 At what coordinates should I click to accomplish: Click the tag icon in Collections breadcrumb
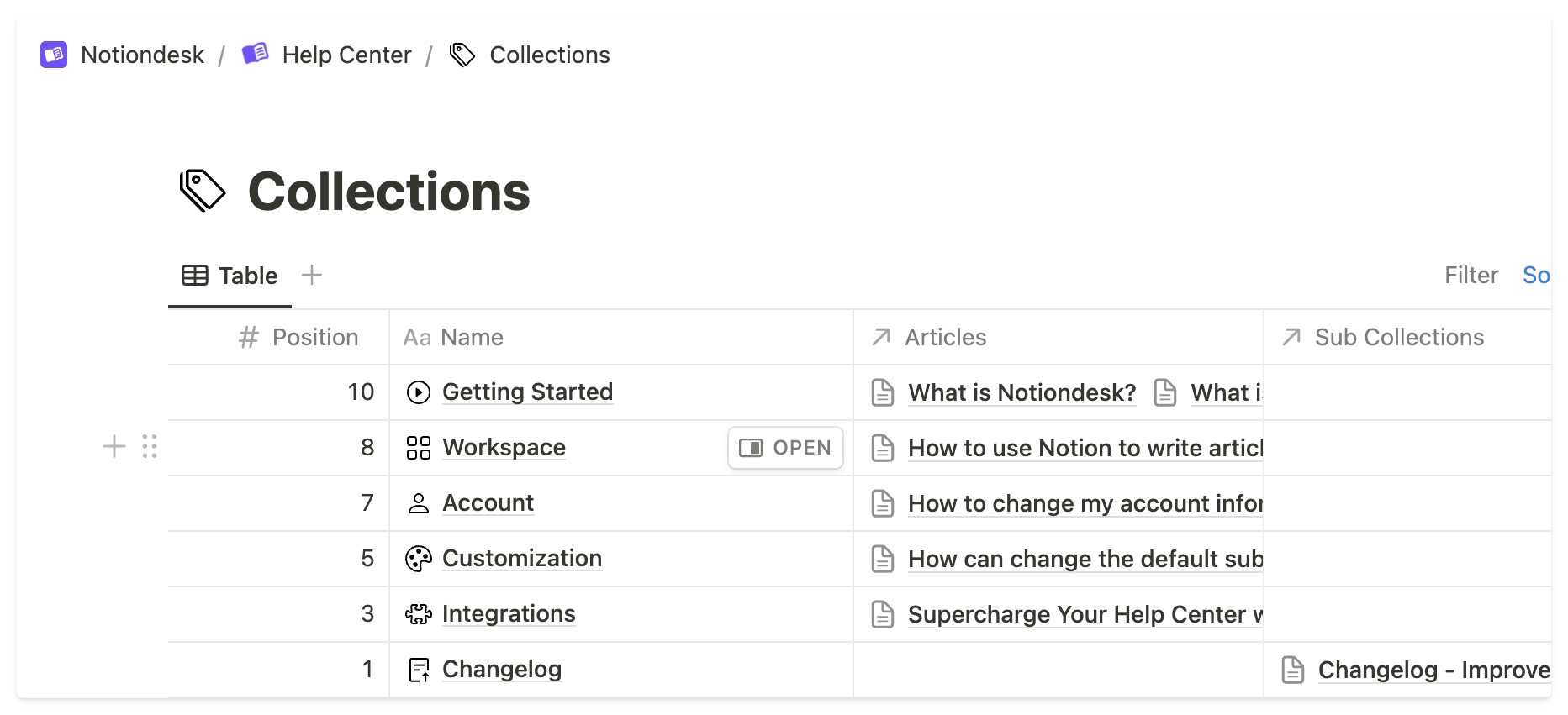pyautogui.click(x=462, y=55)
